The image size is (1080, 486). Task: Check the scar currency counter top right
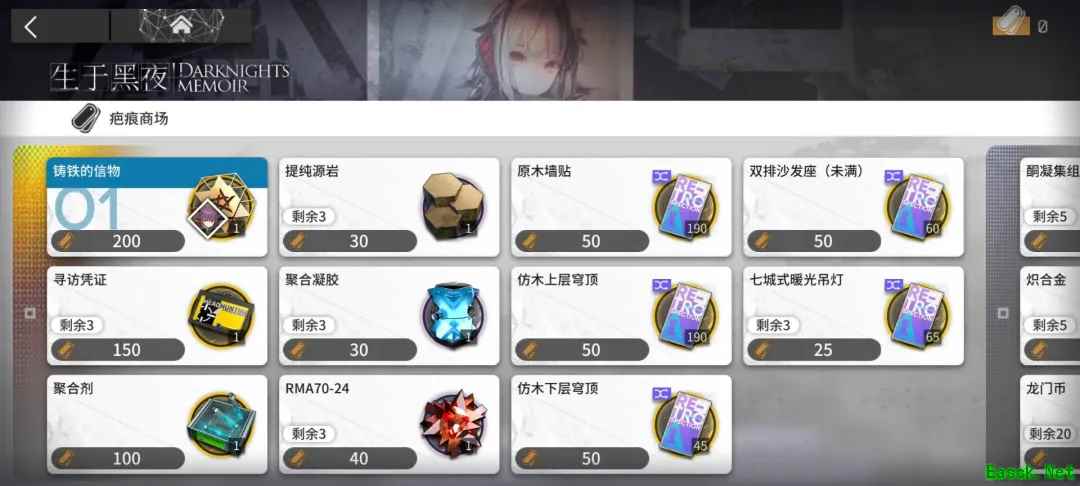click(x=1019, y=23)
